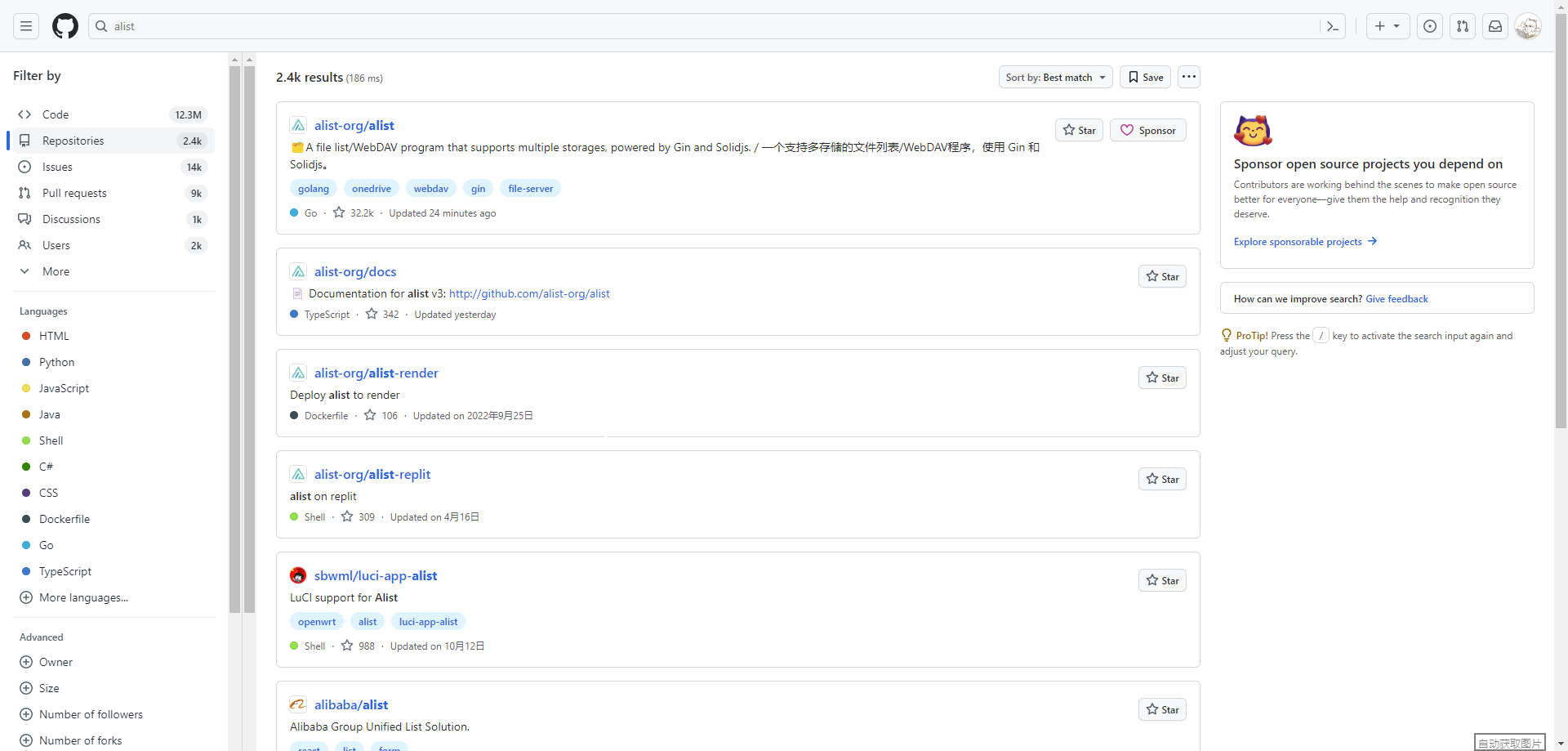
Task: Filter results by Code
Action: 114,114
